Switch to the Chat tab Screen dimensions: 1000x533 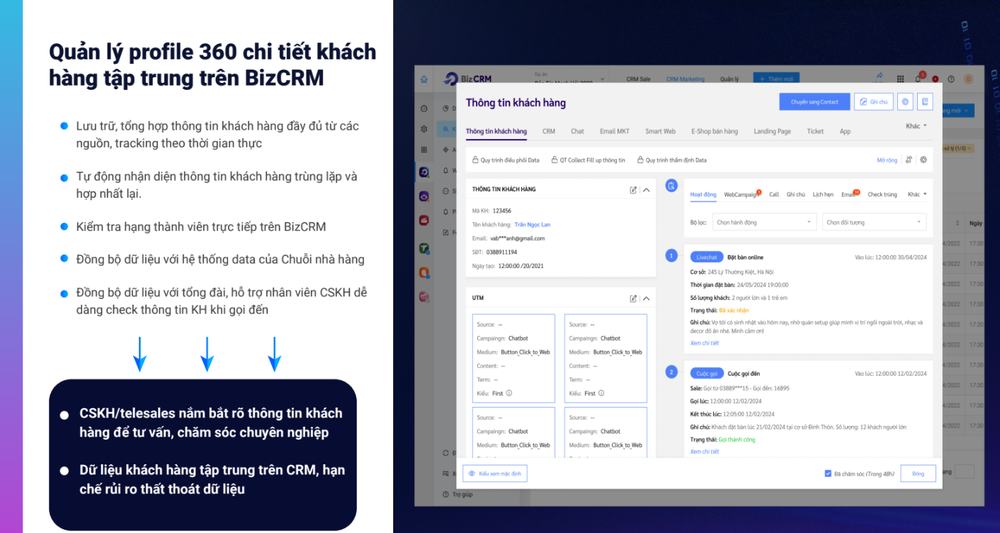tap(577, 131)
